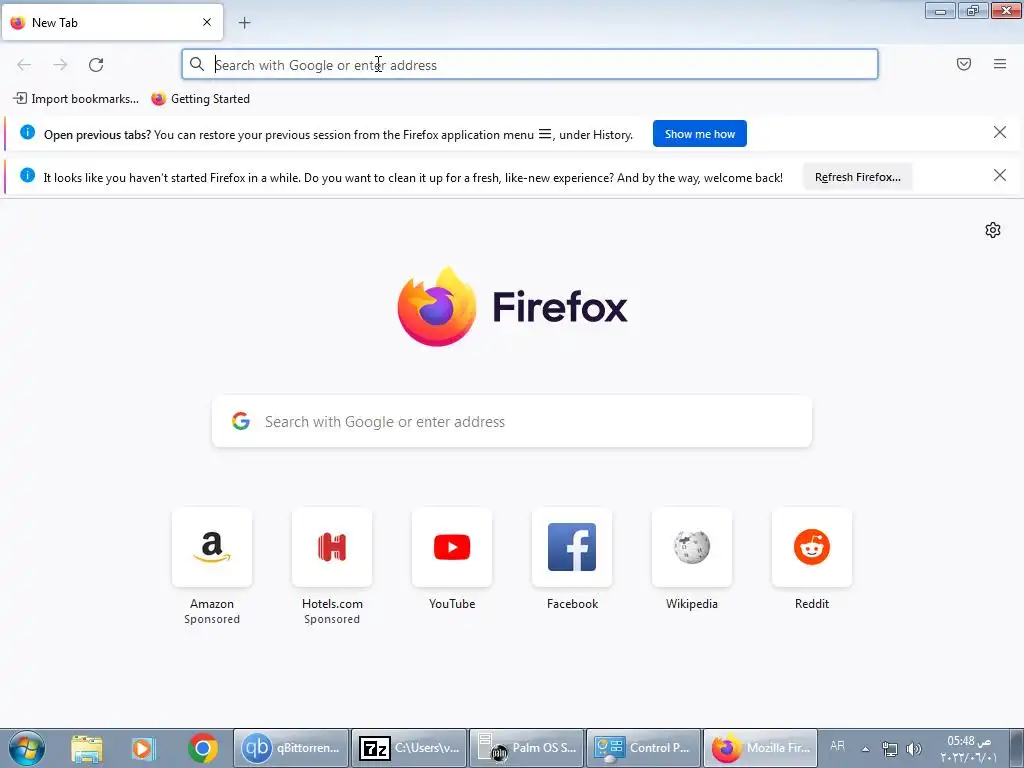Click the taskbar clock showing 05:48
This screenshot has height=768, width=1024.
click(969, 748)
